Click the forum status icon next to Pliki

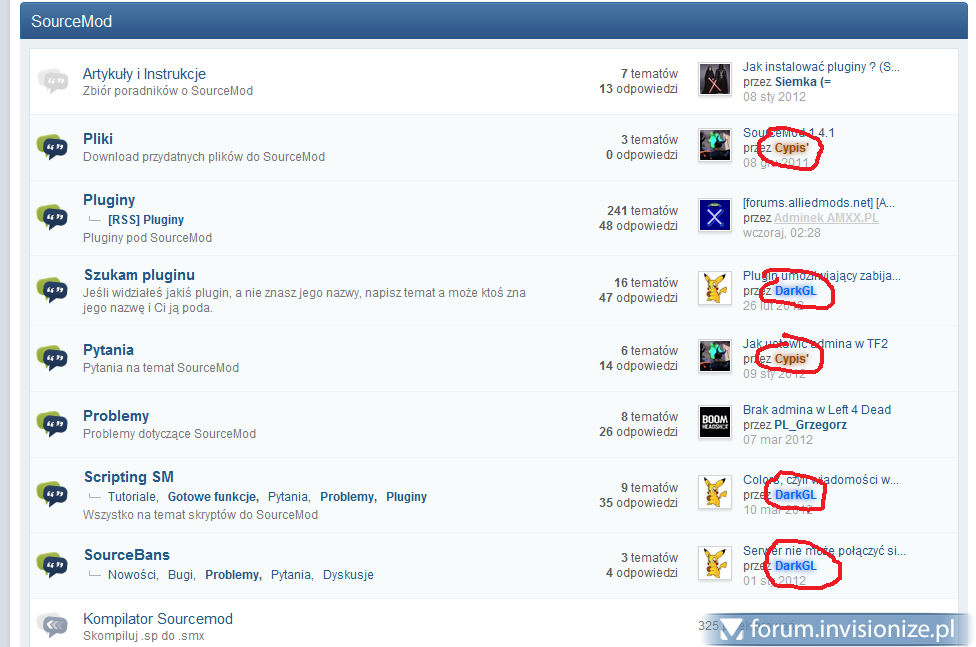point(53,147)
